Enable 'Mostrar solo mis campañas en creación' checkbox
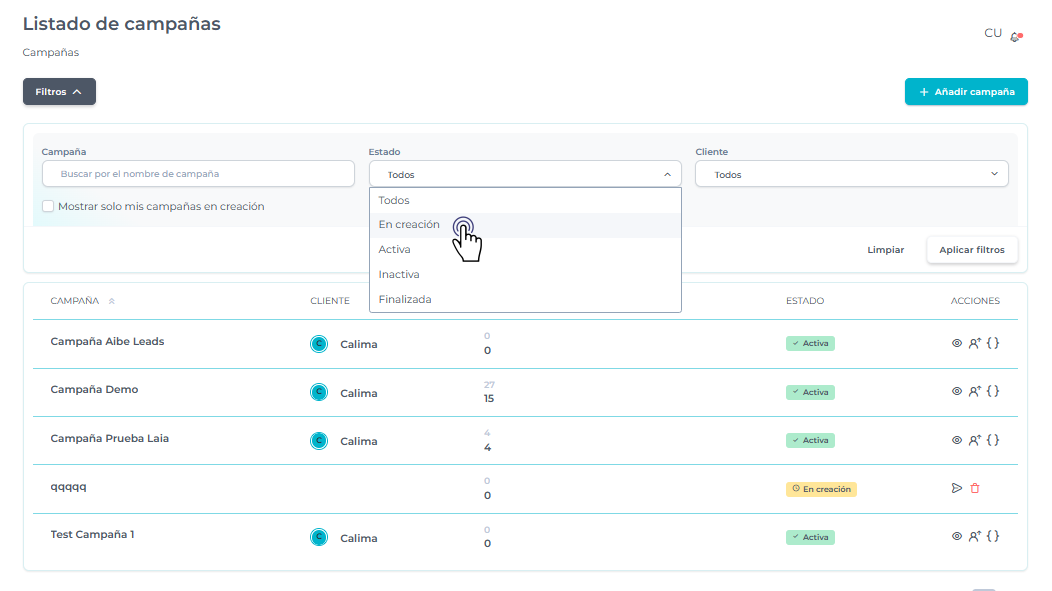 pyautogui.click(x=48, y=206)
